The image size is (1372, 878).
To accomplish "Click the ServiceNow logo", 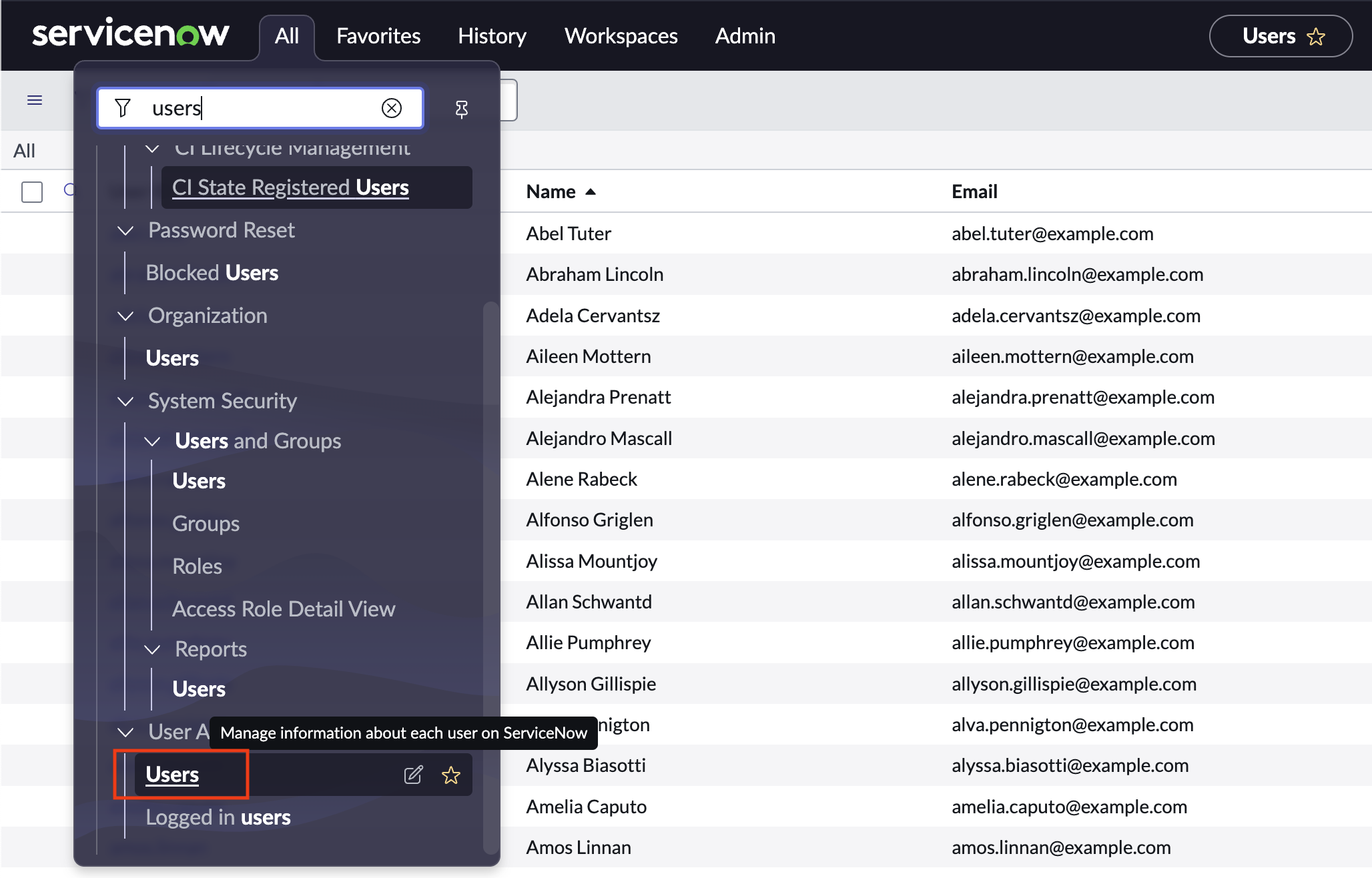I will [x=130, y=35].
